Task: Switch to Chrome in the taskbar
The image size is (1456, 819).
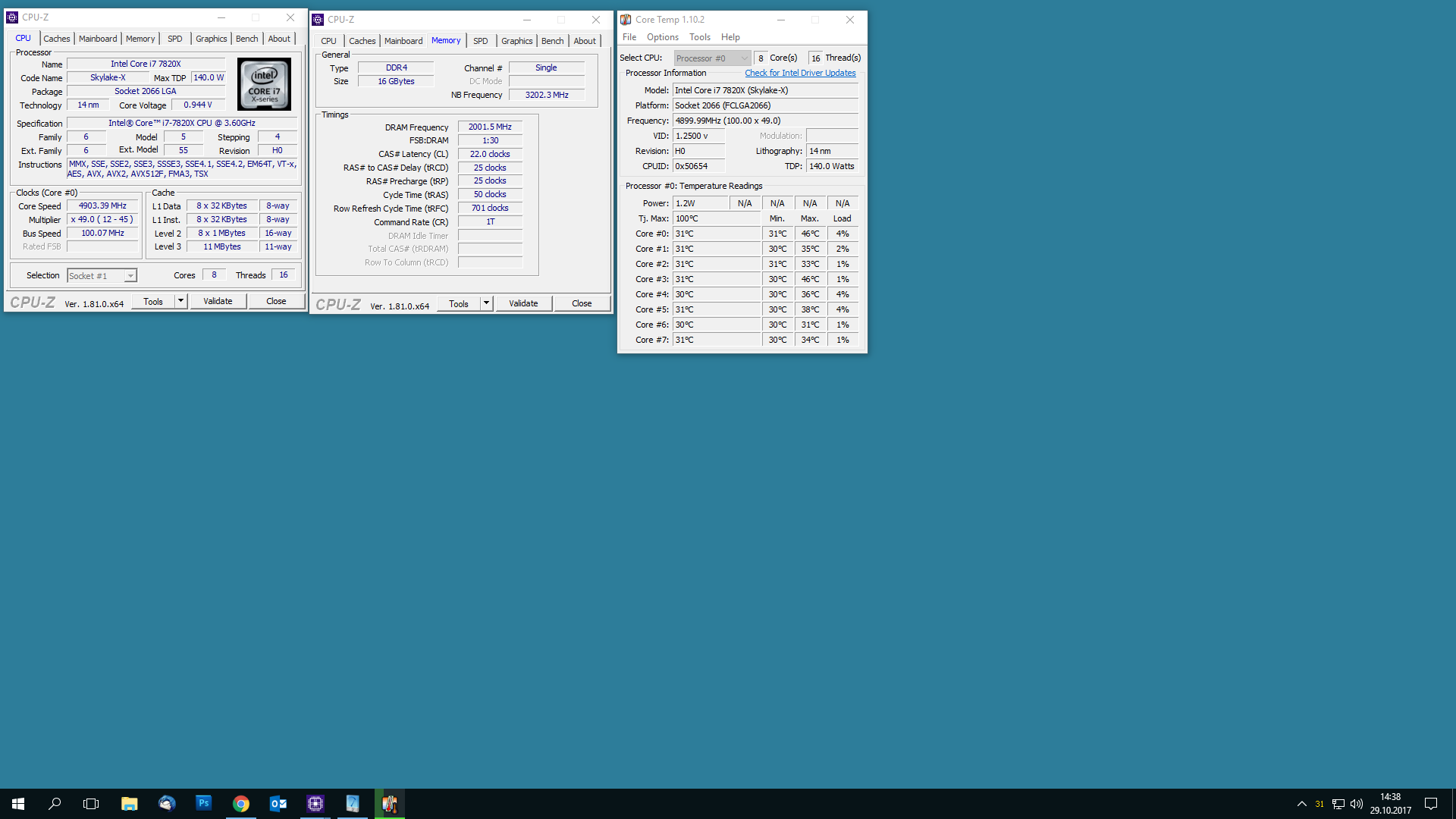Action: [241, 804]
